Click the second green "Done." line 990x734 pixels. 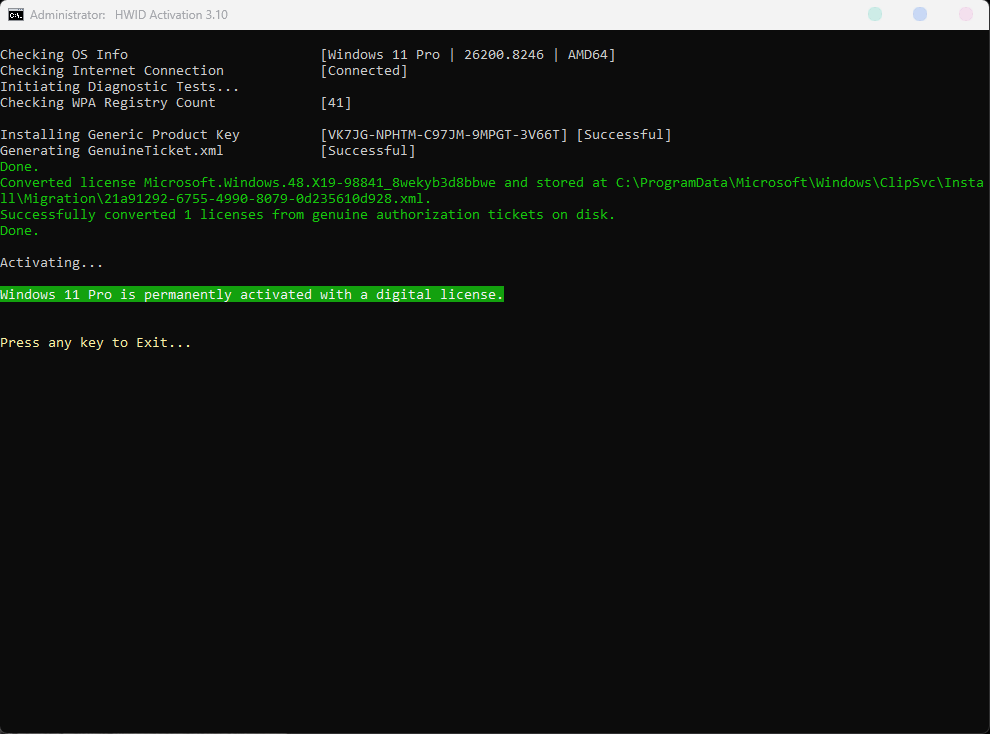[20, 231]
